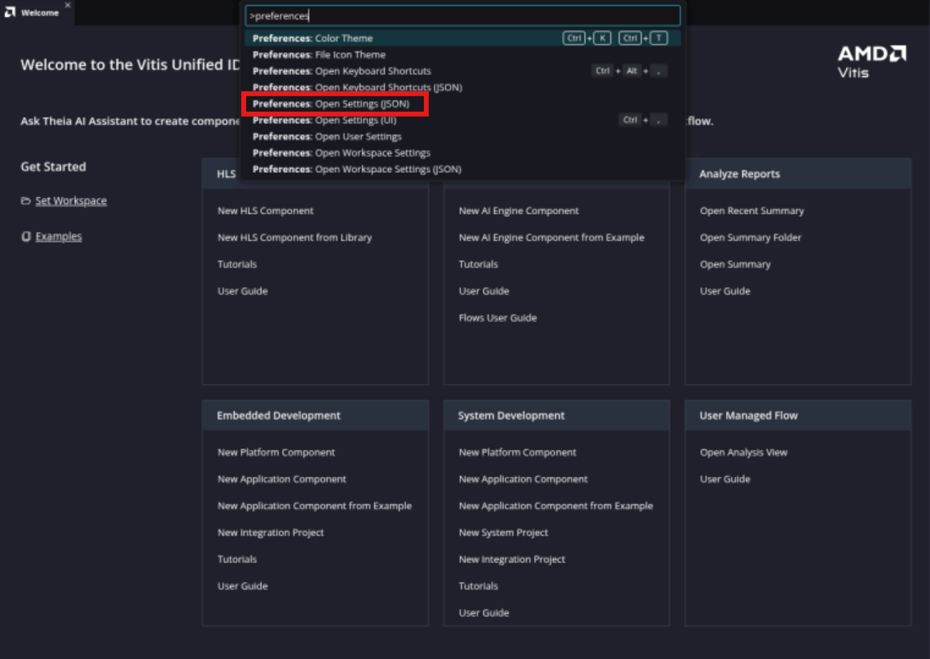Select Preferences: Open Settings (UI)

click(x=463, y=120)
